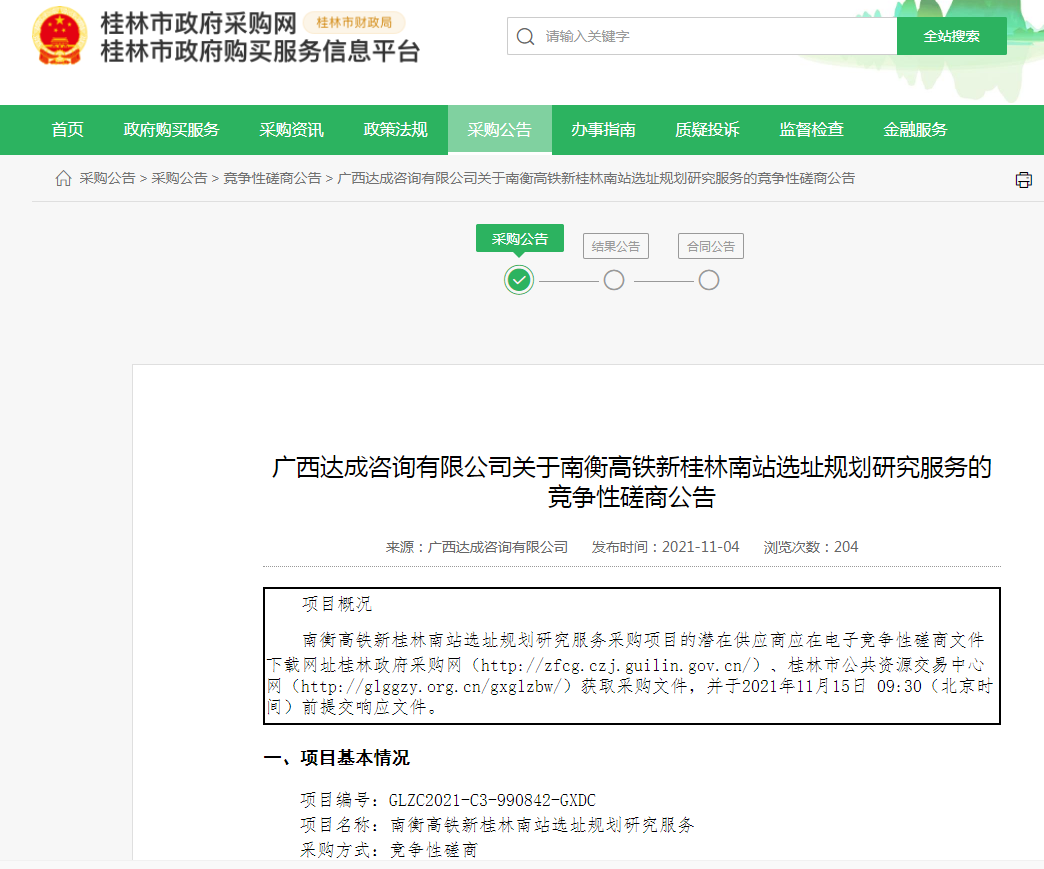The width and height of the screenshot is (1044, 869).
Task: Click the green 采购公告 step label
Action: tap(519, 238)
